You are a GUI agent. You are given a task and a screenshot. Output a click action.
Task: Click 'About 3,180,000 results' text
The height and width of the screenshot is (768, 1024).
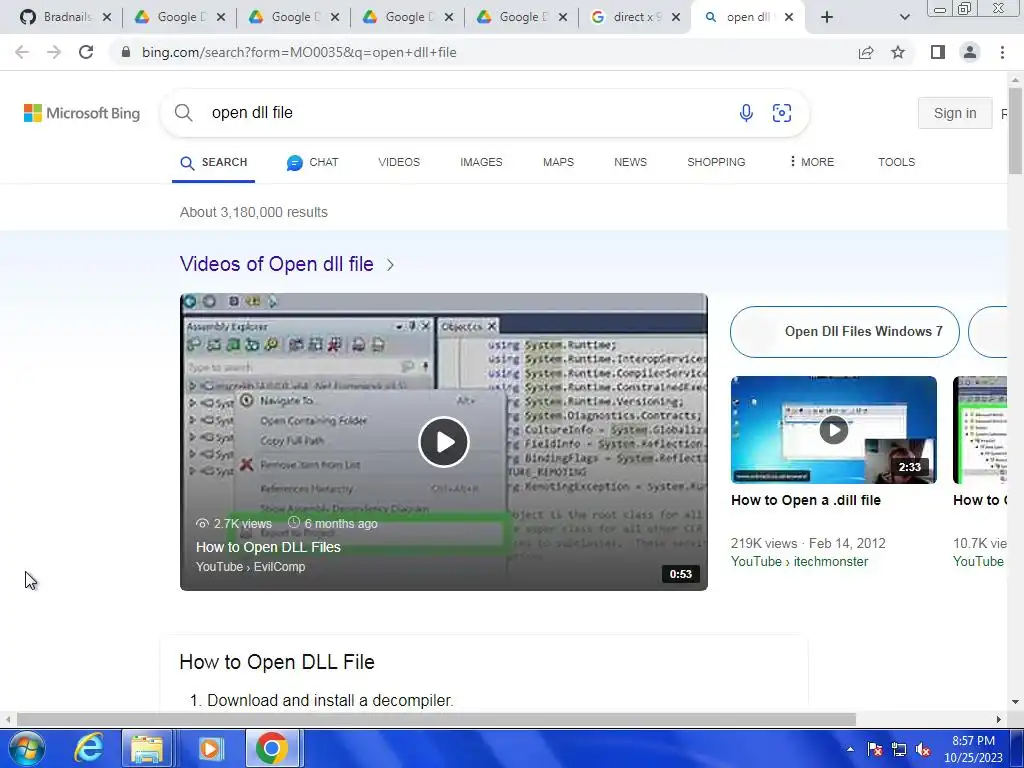(253, 212)
